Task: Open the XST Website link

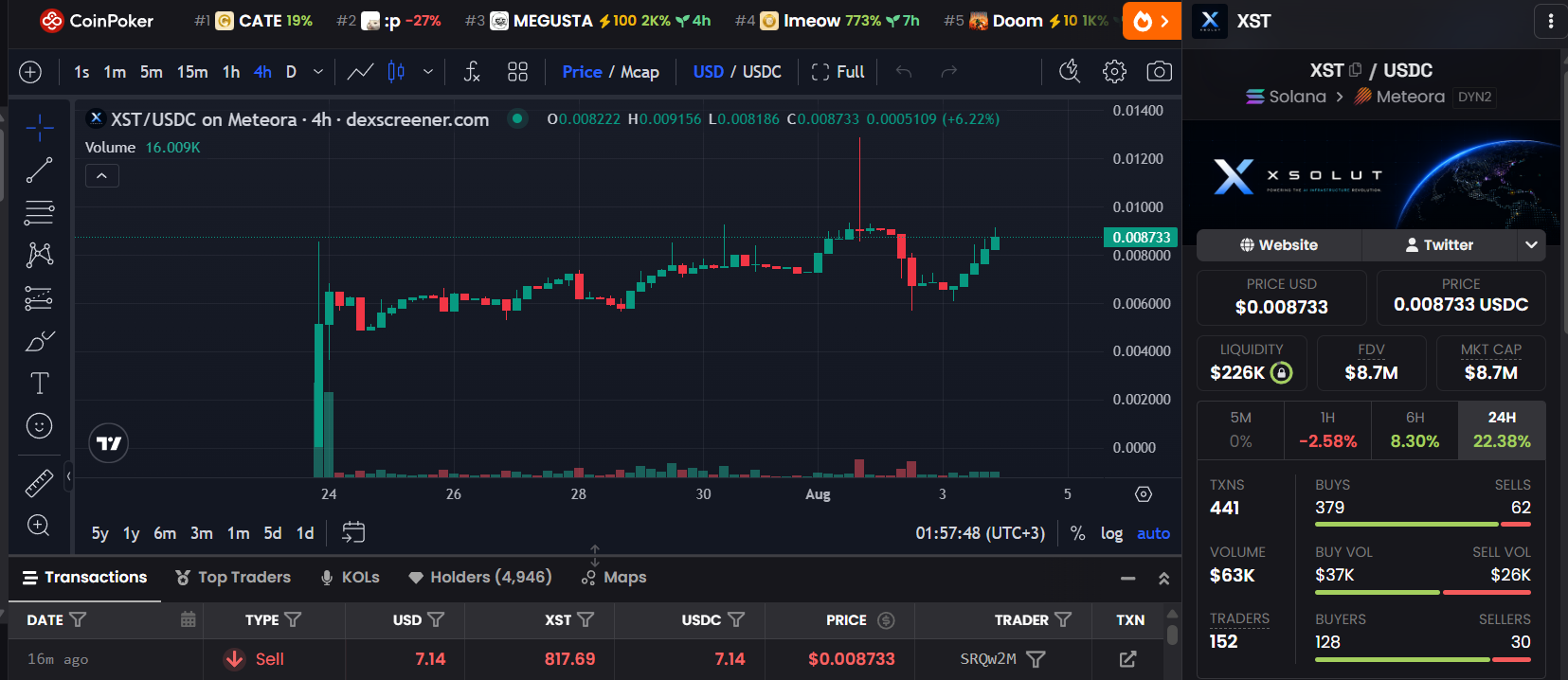Action: 1279,244
